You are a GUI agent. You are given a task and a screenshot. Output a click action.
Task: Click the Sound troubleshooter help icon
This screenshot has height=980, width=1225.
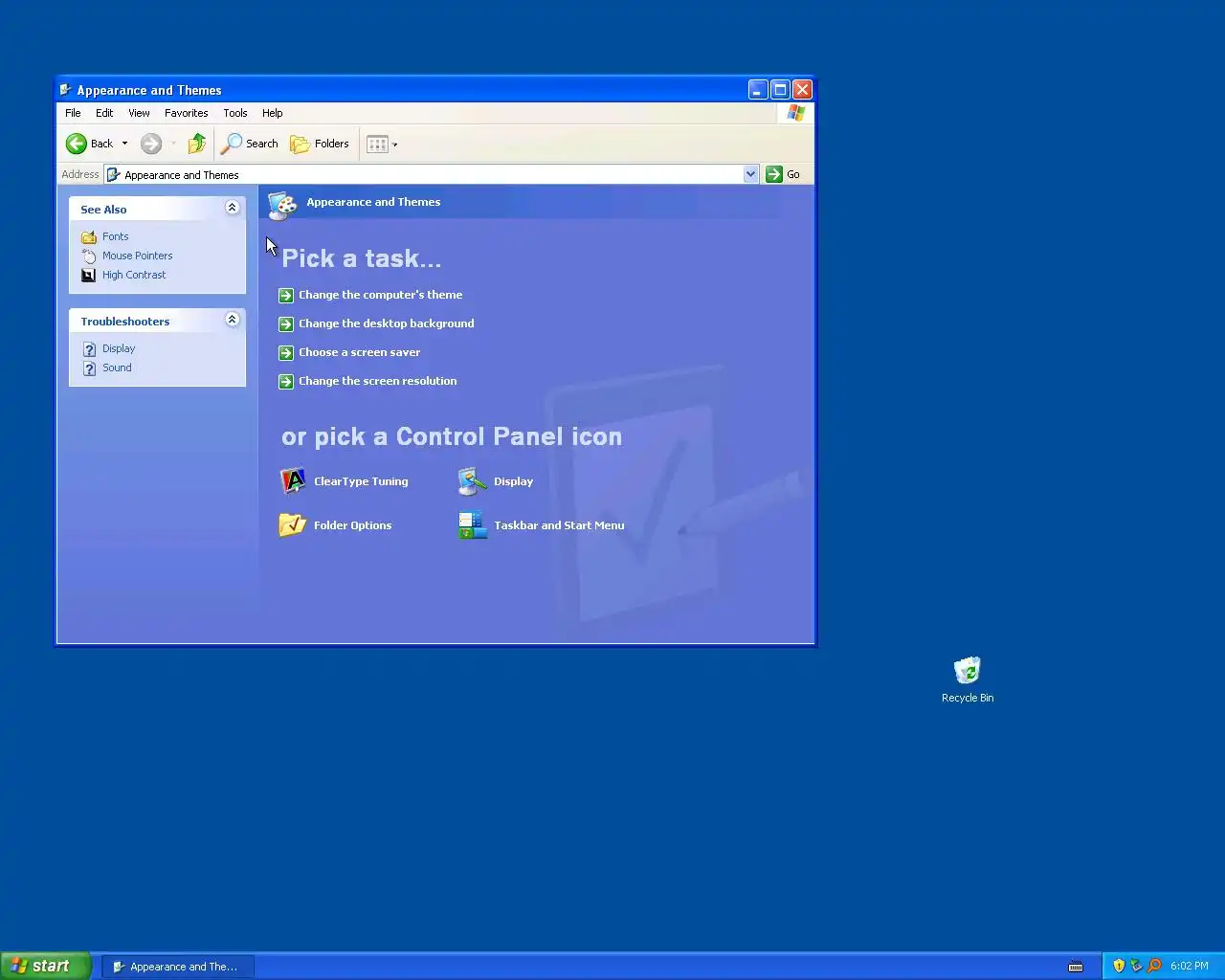89,367
